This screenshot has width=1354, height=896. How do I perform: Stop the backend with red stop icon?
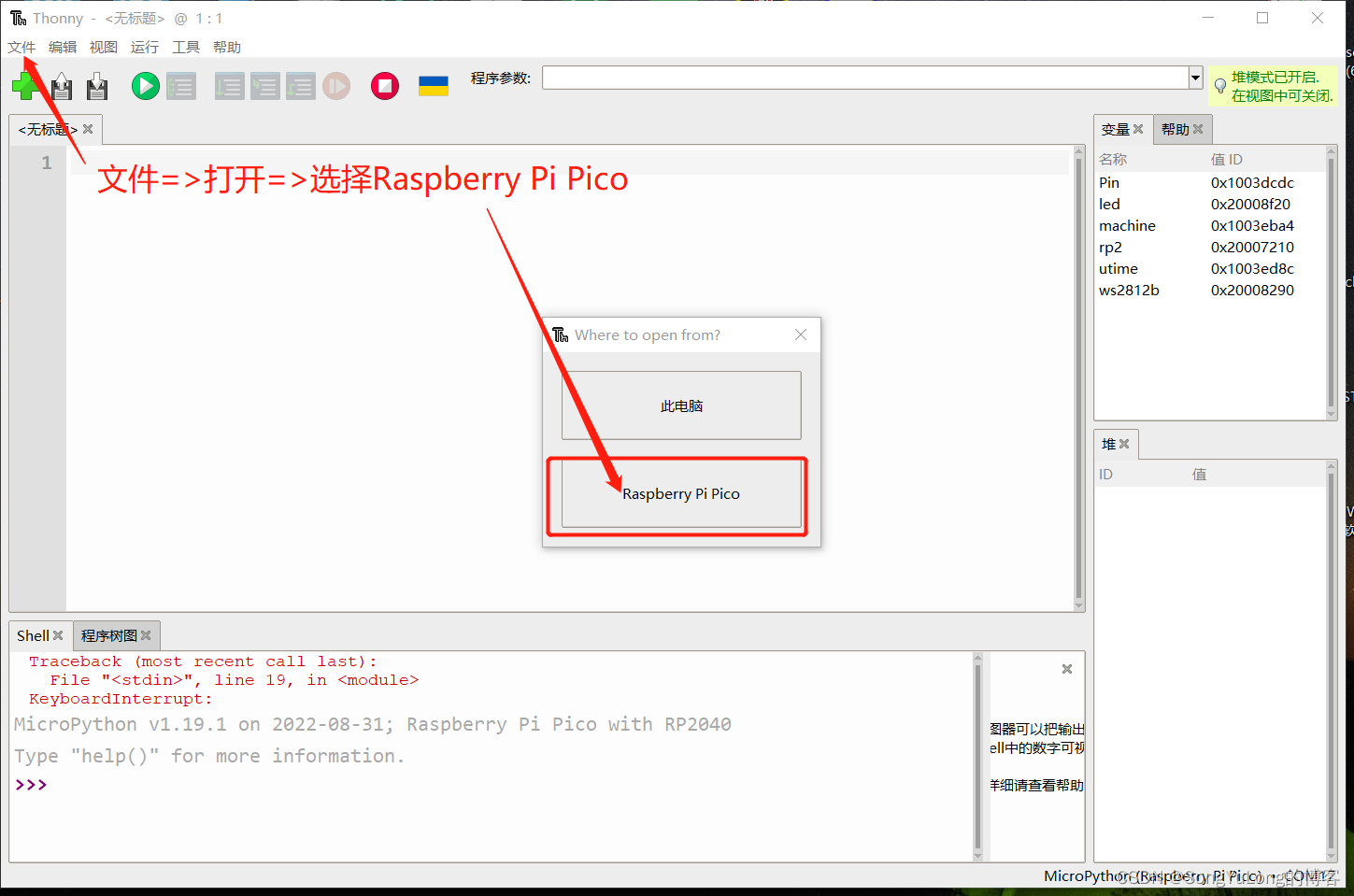click(384, 86)
